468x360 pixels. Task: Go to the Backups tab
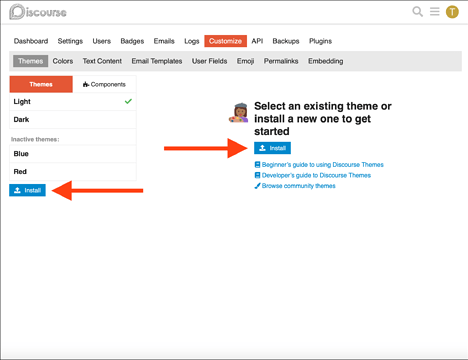click(x=286, y=41)
